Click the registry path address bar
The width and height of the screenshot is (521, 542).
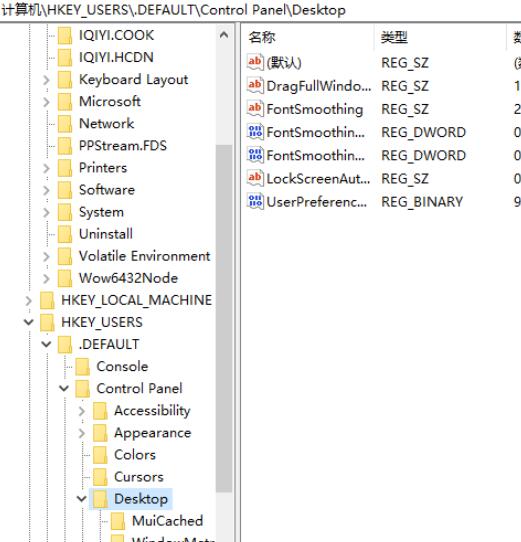[x=260, y=10]
